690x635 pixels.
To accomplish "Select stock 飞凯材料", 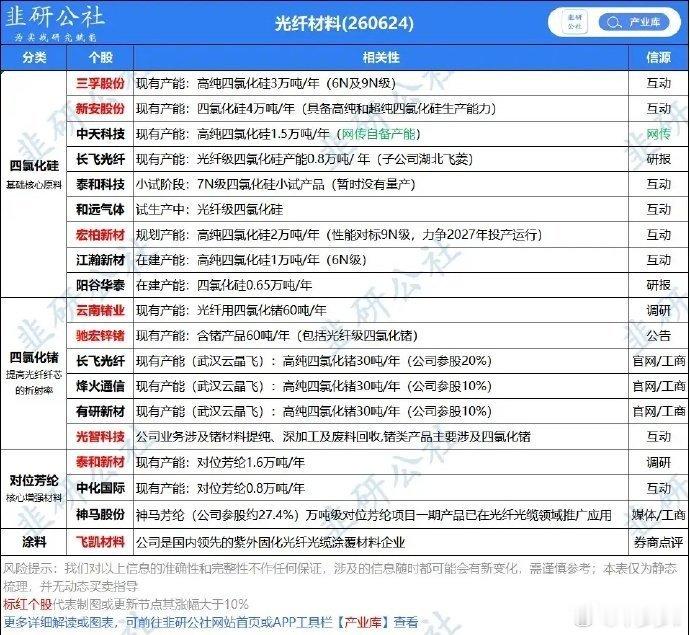I will click(100, 542).
